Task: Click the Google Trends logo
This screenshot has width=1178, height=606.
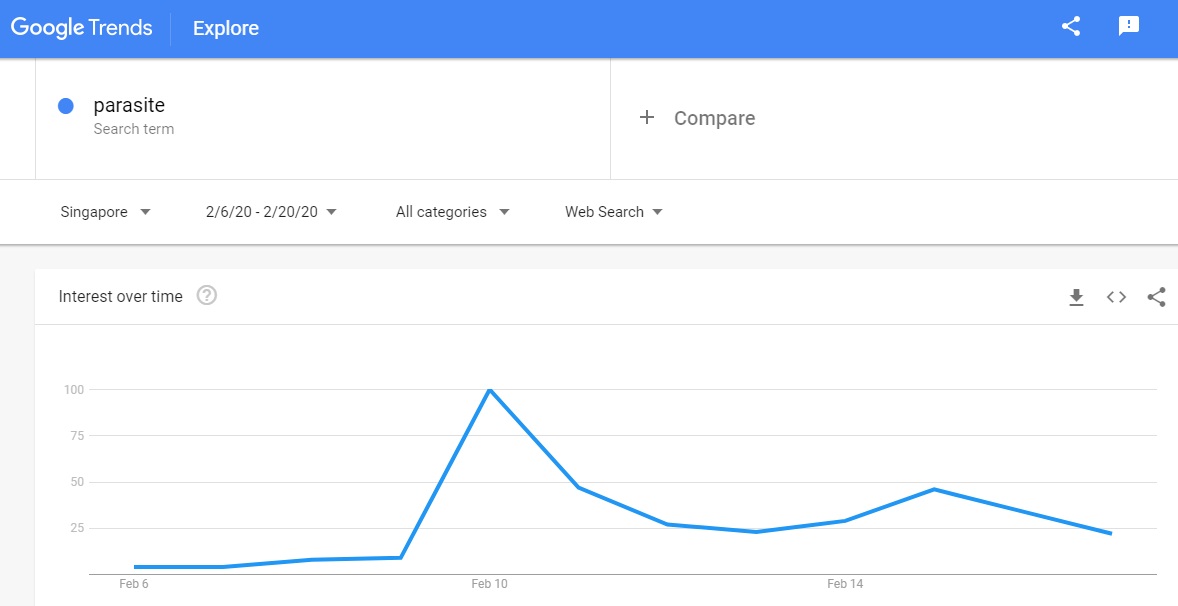Action: 82,28
